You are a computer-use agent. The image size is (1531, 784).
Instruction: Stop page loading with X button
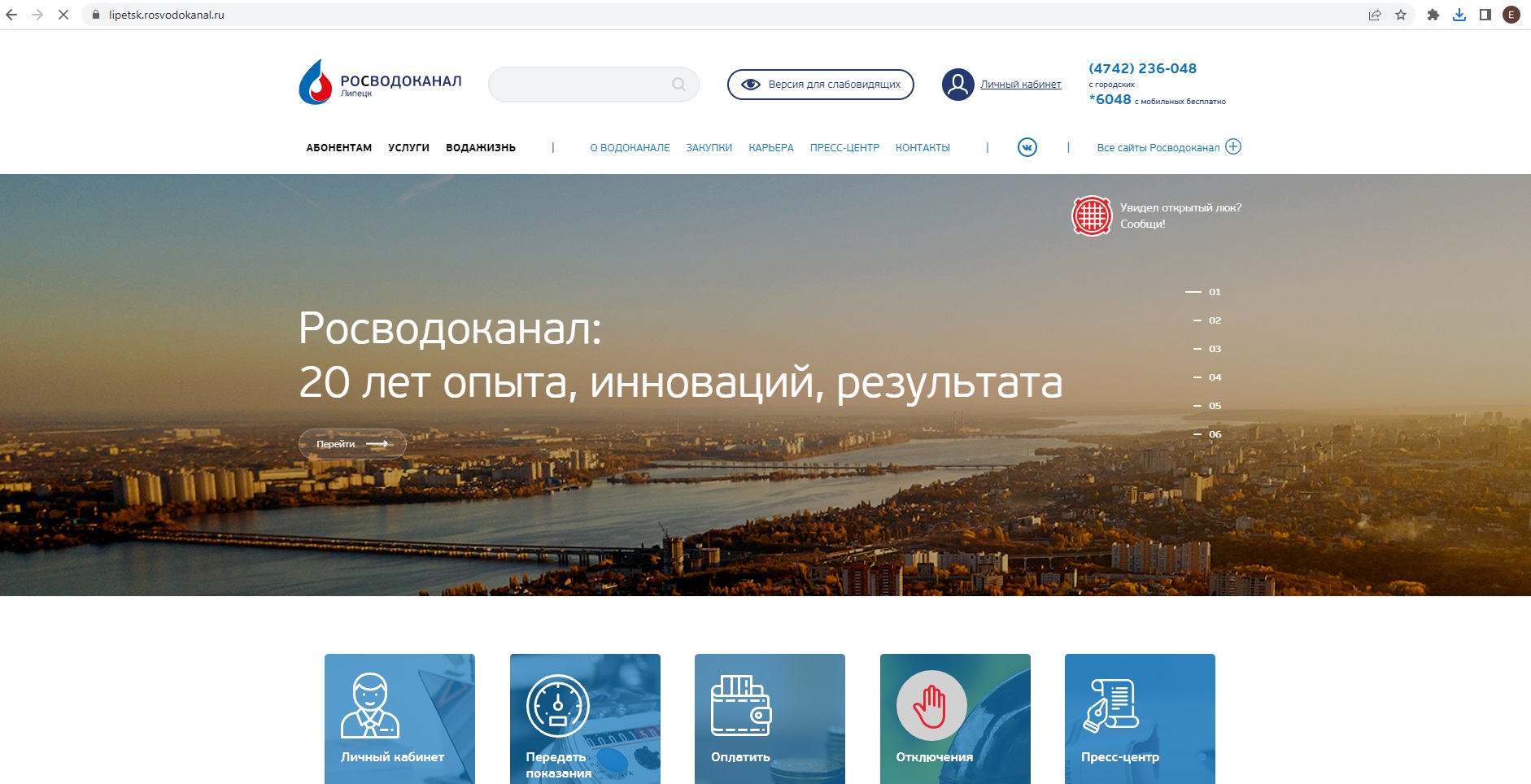click(63, 15)
